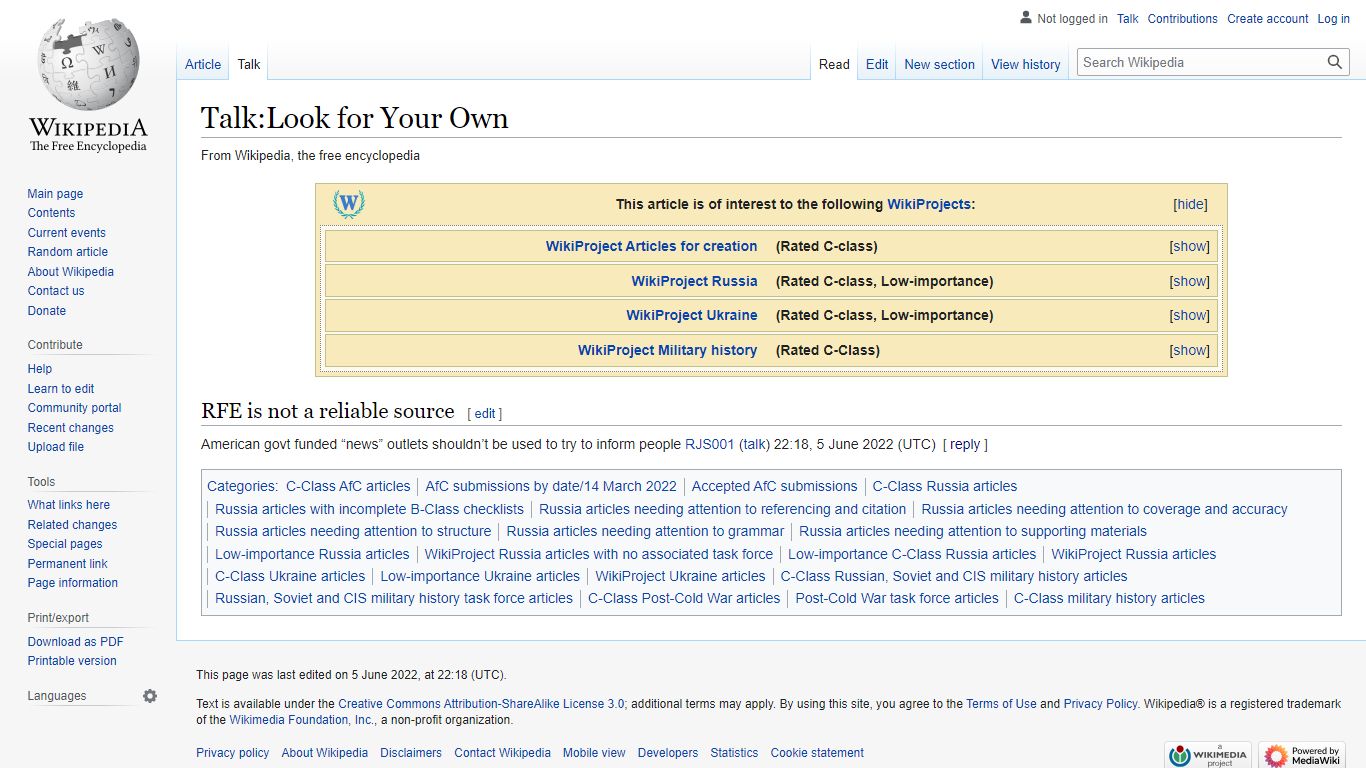
Task: Open Random article link
Action: click(67, 252)
